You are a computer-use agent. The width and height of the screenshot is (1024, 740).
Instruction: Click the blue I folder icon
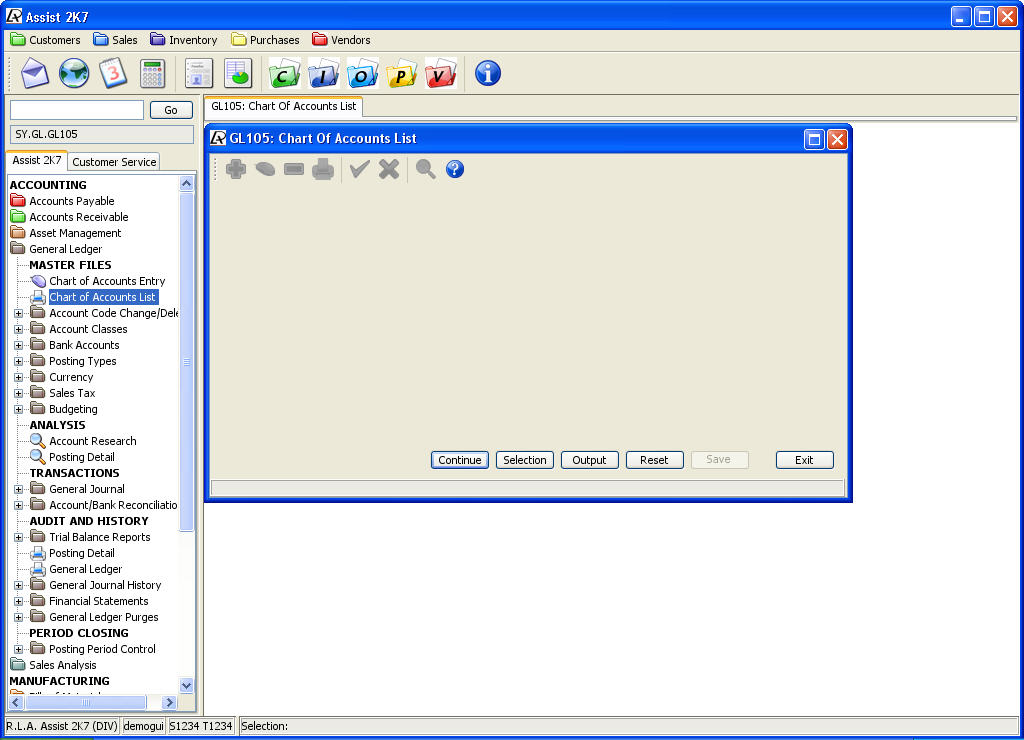click(x=323, y=73)
